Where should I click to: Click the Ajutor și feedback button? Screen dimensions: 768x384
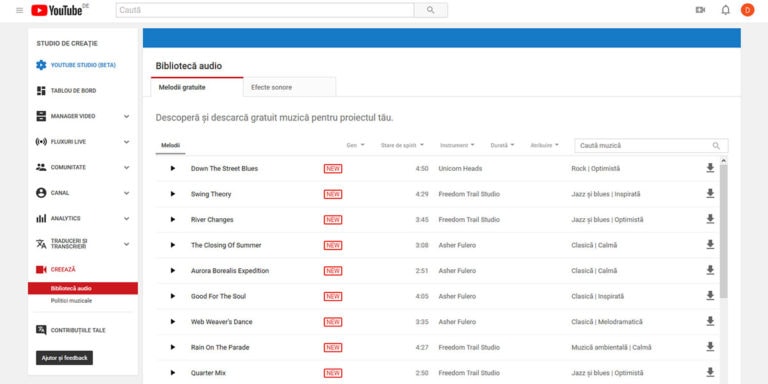click(x=64, y=358)
